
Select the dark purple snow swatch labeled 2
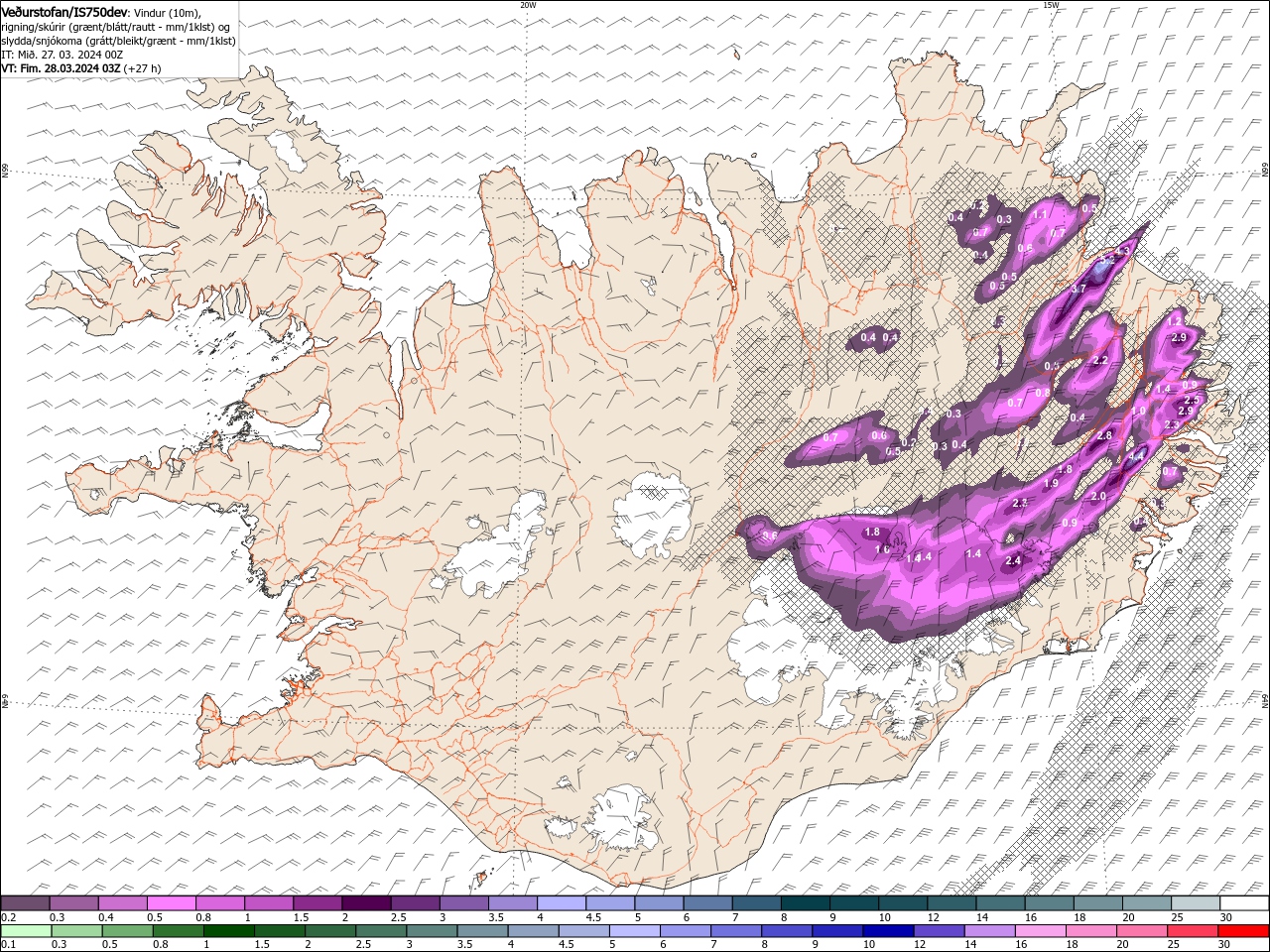tap(365, 903)
